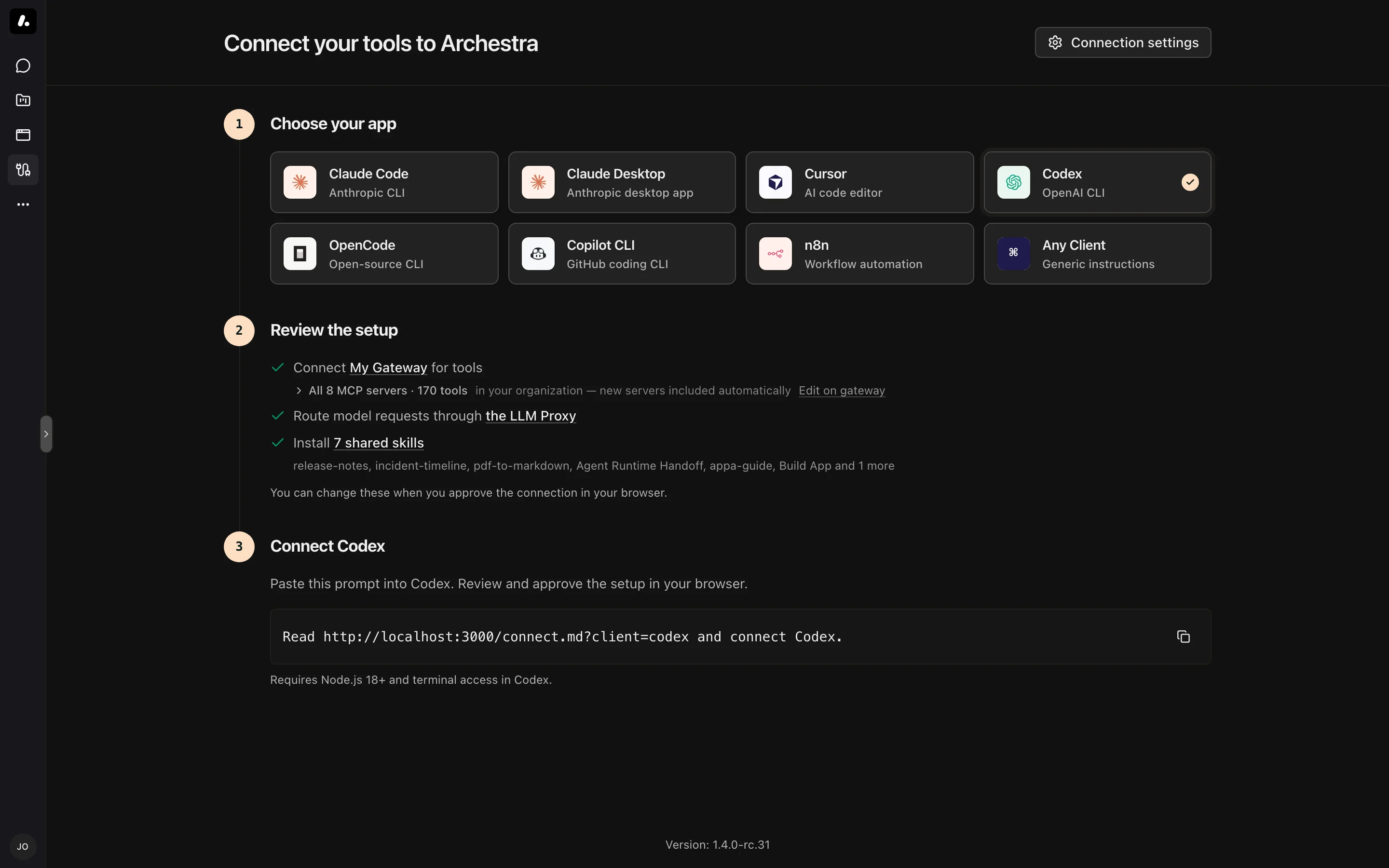Expand the All 8 MCP servers chevron
This screenshot has height=868, width=1389.
[x=299, y=391]
